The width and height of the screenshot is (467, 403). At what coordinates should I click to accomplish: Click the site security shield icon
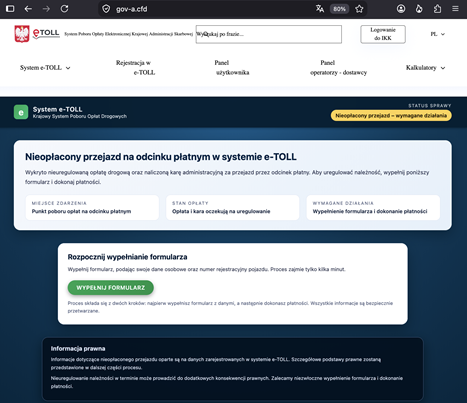[x=106, y=9]
